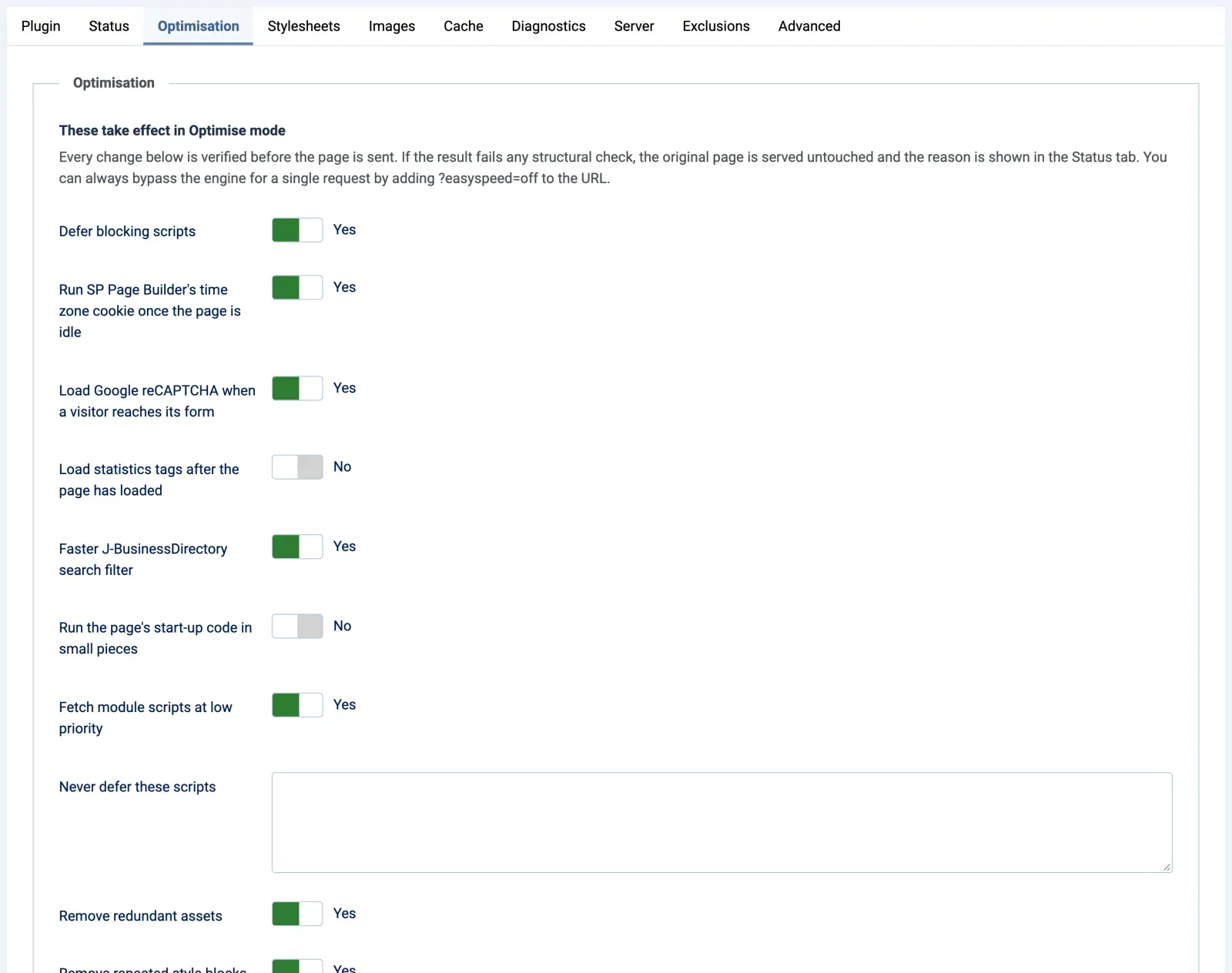Click the Never defer these scripts label

tap(137, 787)
